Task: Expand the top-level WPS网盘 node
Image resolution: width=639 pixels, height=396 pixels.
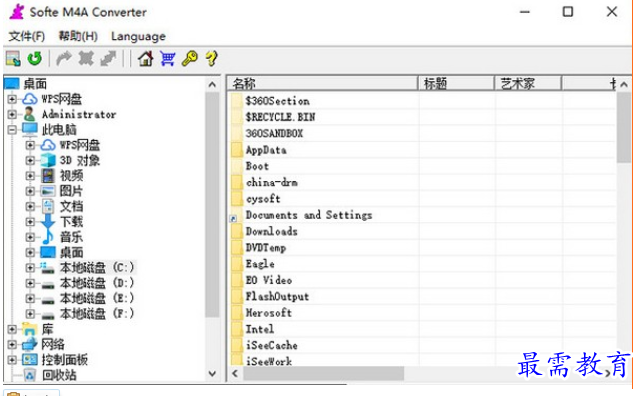Action: click(12, 99)
